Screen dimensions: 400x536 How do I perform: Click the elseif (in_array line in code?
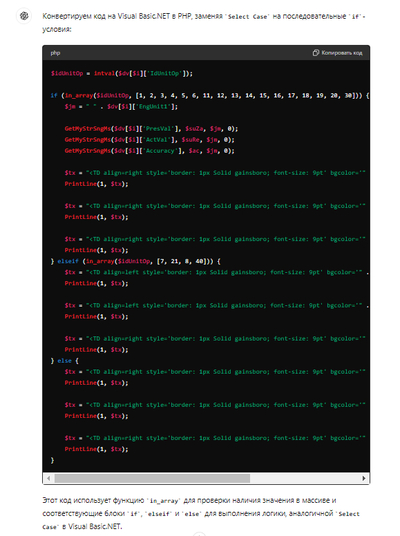click(136, 261)
